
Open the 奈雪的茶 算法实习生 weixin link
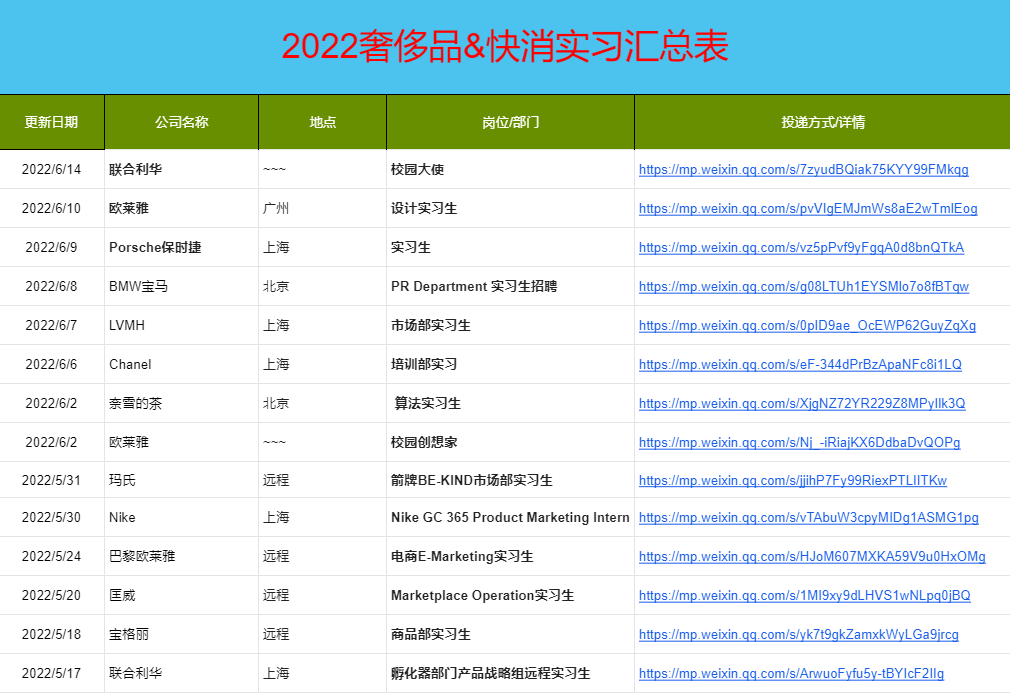802,403
